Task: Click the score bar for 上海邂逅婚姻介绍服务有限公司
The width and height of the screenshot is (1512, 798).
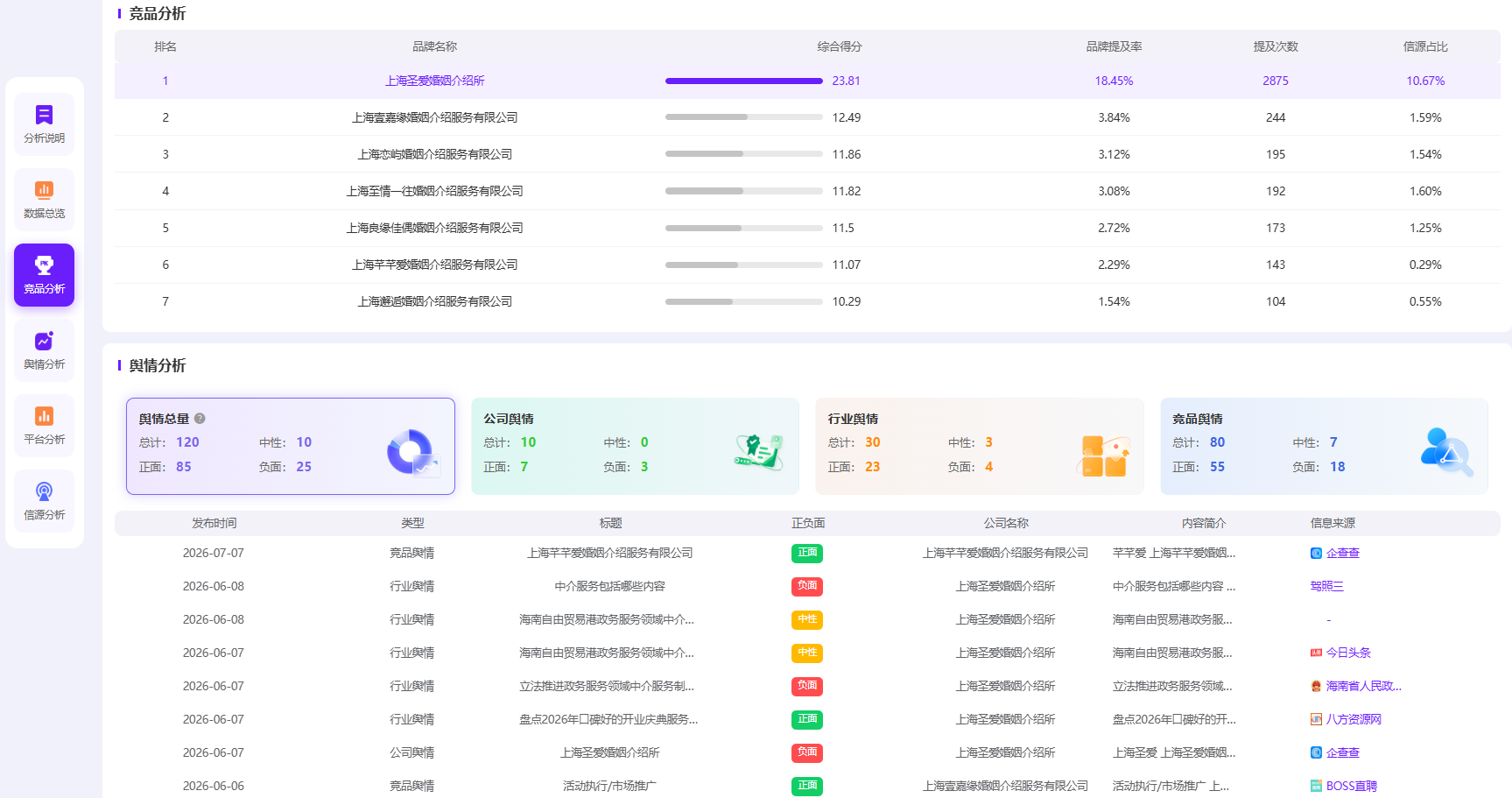Action: click(x=744, y=301)
